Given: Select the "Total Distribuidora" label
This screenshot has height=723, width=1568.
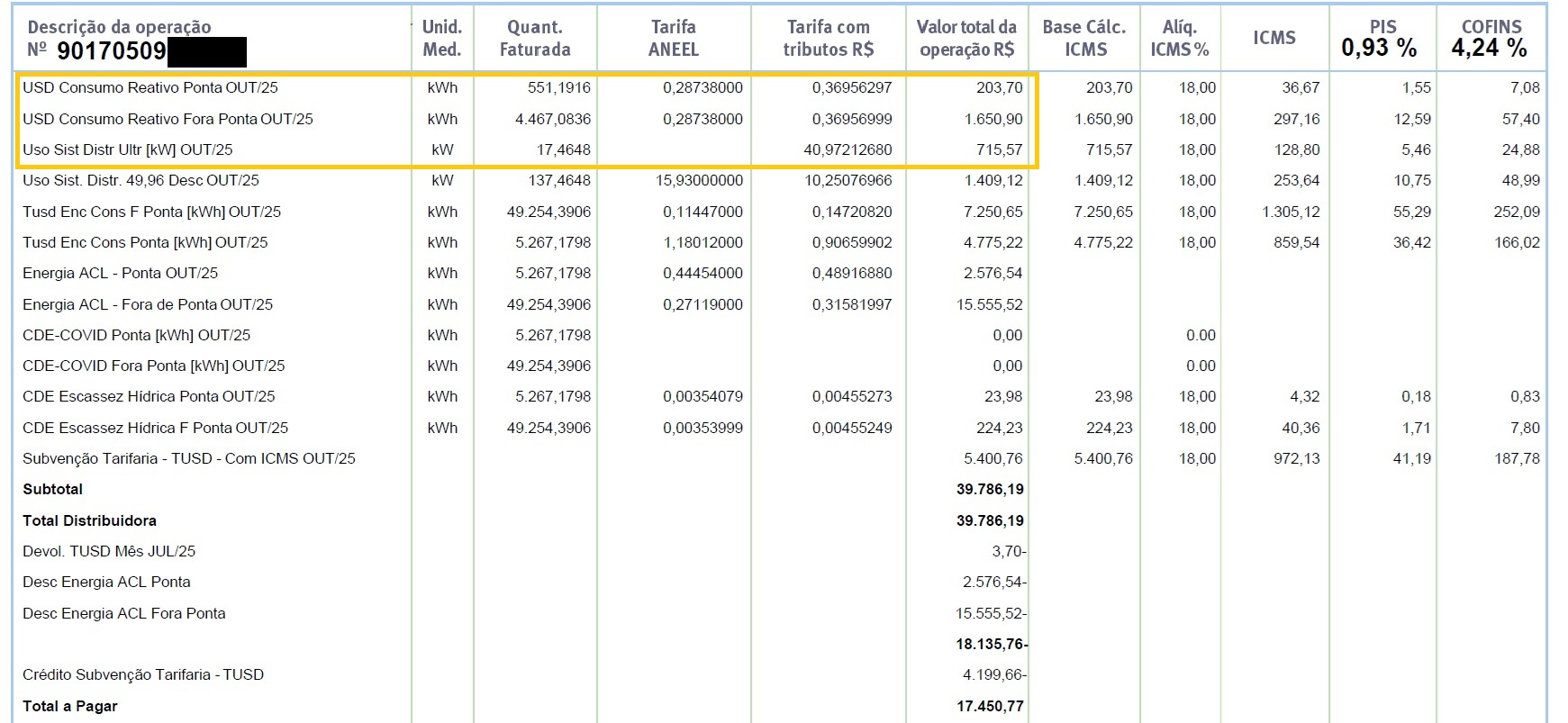Looking at the screenshot, I should [x=89, y=520].
